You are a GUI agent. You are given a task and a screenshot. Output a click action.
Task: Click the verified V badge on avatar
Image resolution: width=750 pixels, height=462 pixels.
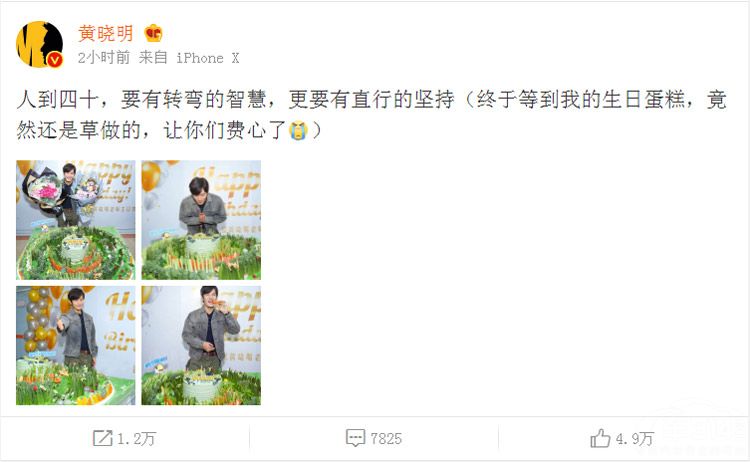[55, 60]
